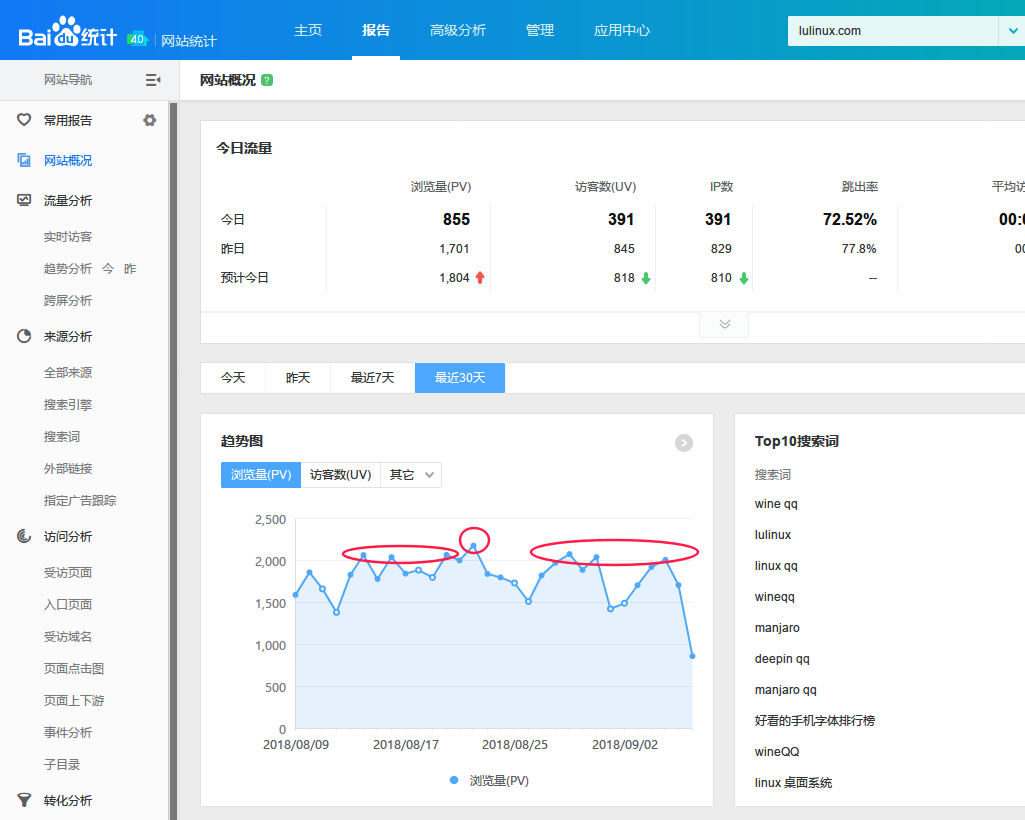Click the last data point on trend chart
1025x820 pixels.
point(692,656)
